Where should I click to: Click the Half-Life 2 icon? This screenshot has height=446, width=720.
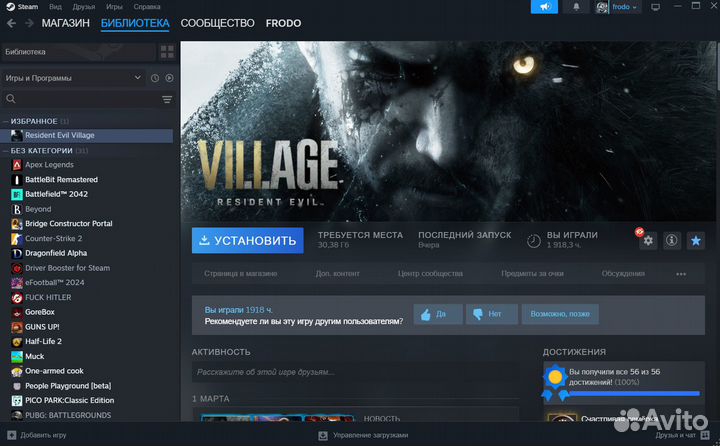click(17, 342)
